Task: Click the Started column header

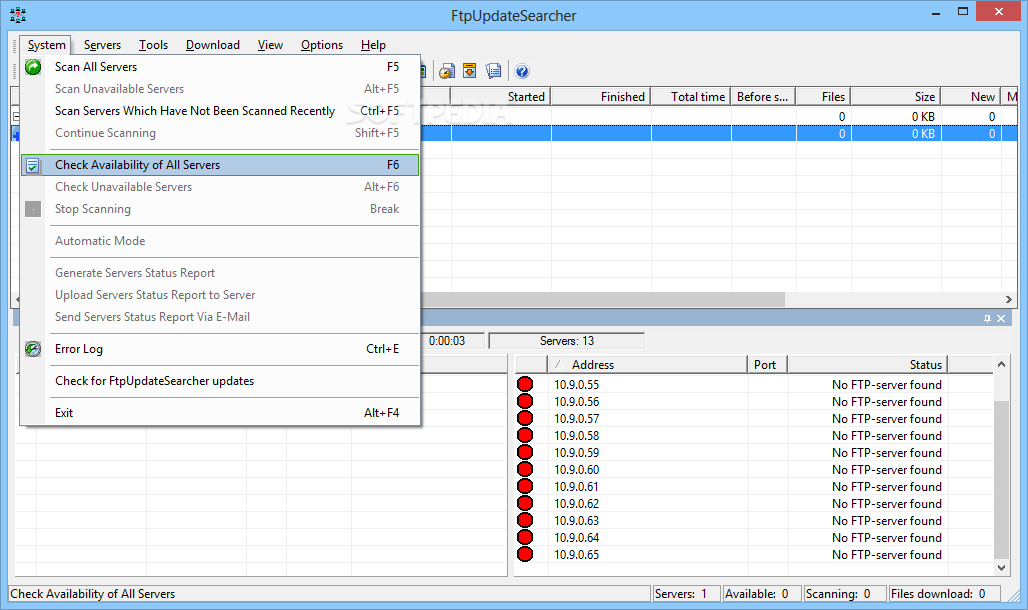Action: pyautogui.click(x=500, y=96)
